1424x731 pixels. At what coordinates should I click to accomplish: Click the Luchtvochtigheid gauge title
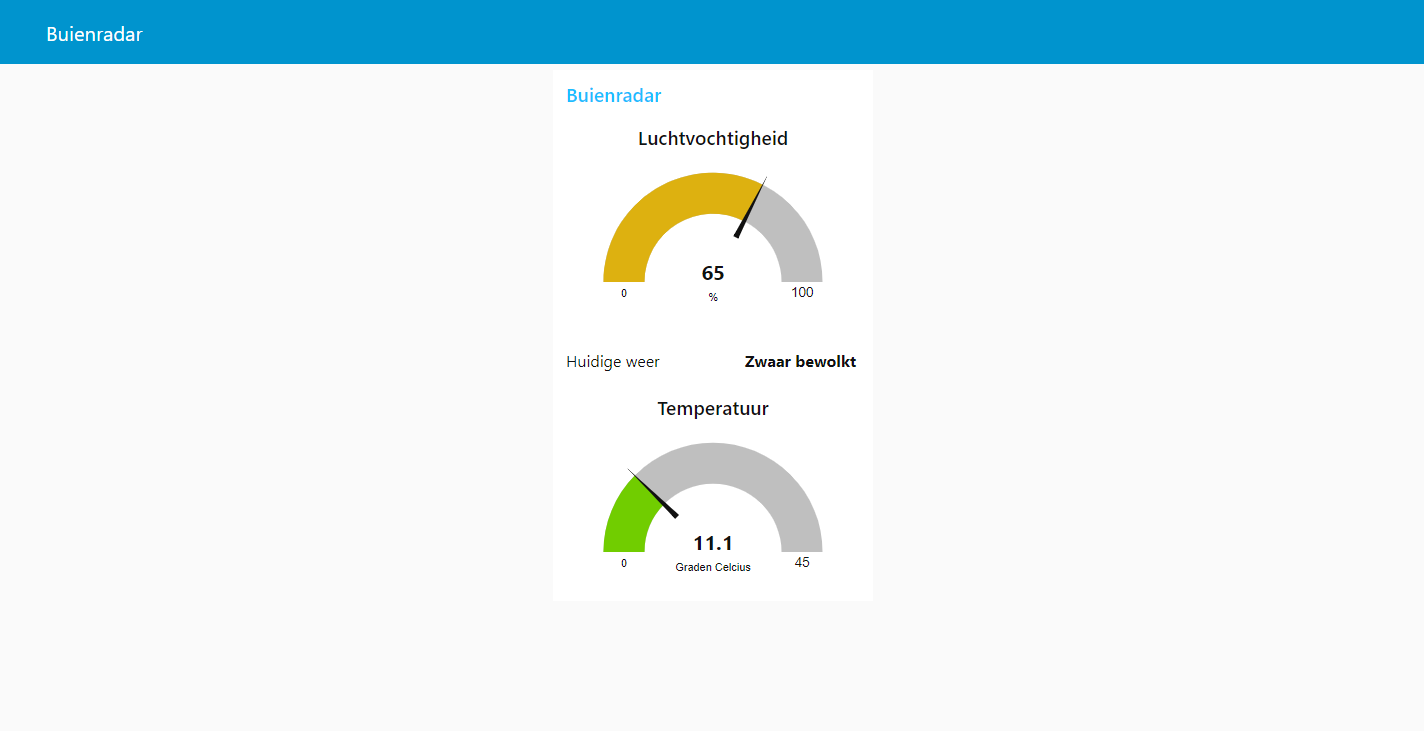pyautogui.click(x=713, y=139)
